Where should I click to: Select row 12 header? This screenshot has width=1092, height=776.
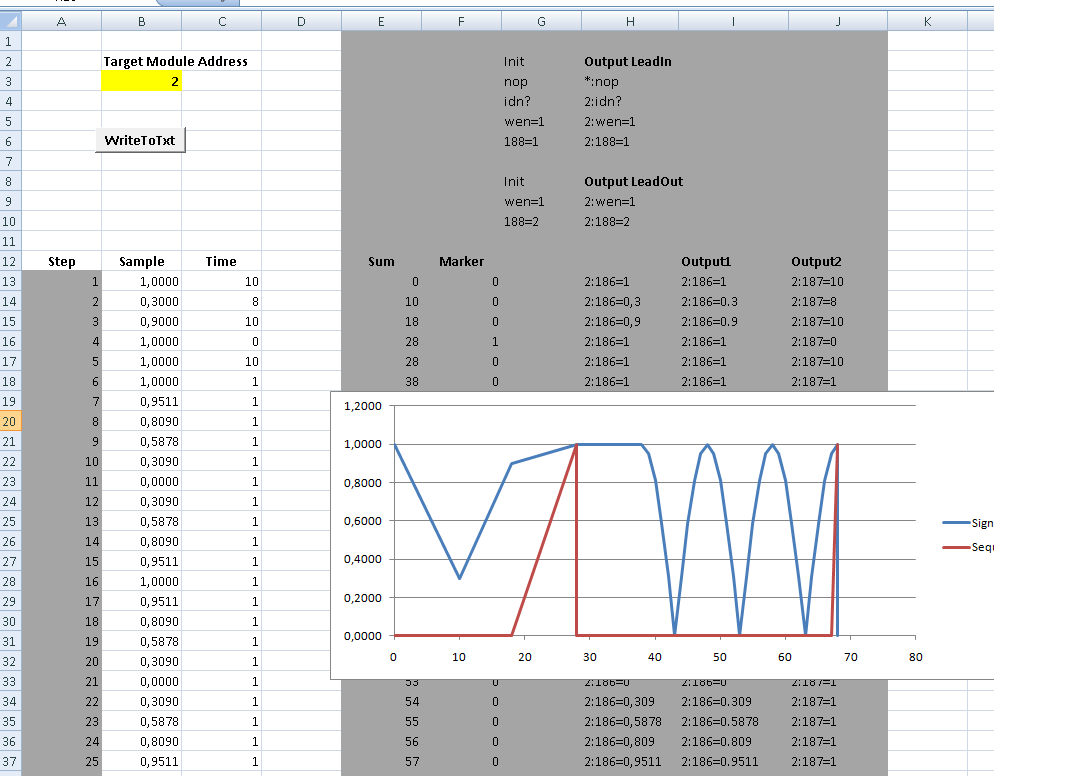[x=10, y=262]
